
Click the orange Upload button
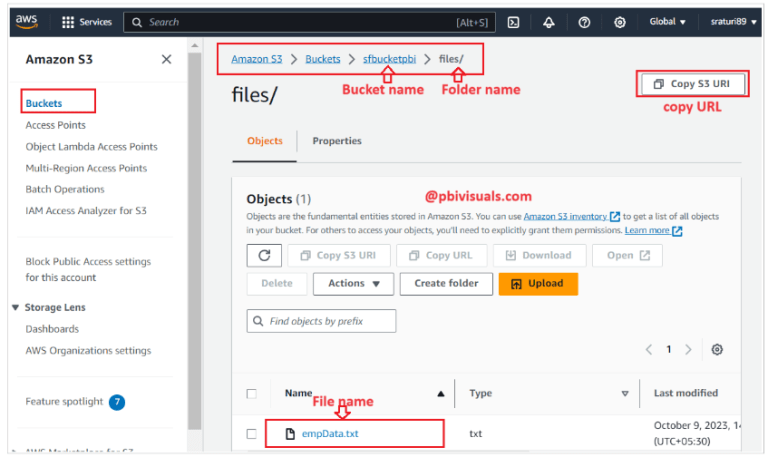pos(538,284)
